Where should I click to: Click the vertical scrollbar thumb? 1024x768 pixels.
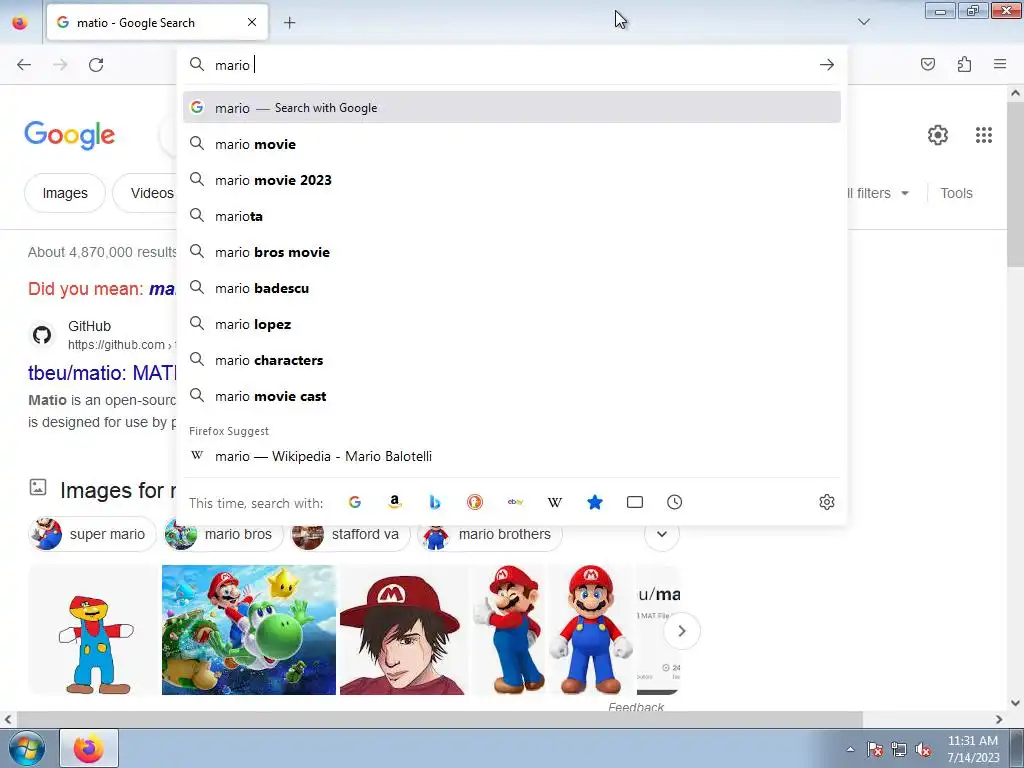coord(1015,184)
